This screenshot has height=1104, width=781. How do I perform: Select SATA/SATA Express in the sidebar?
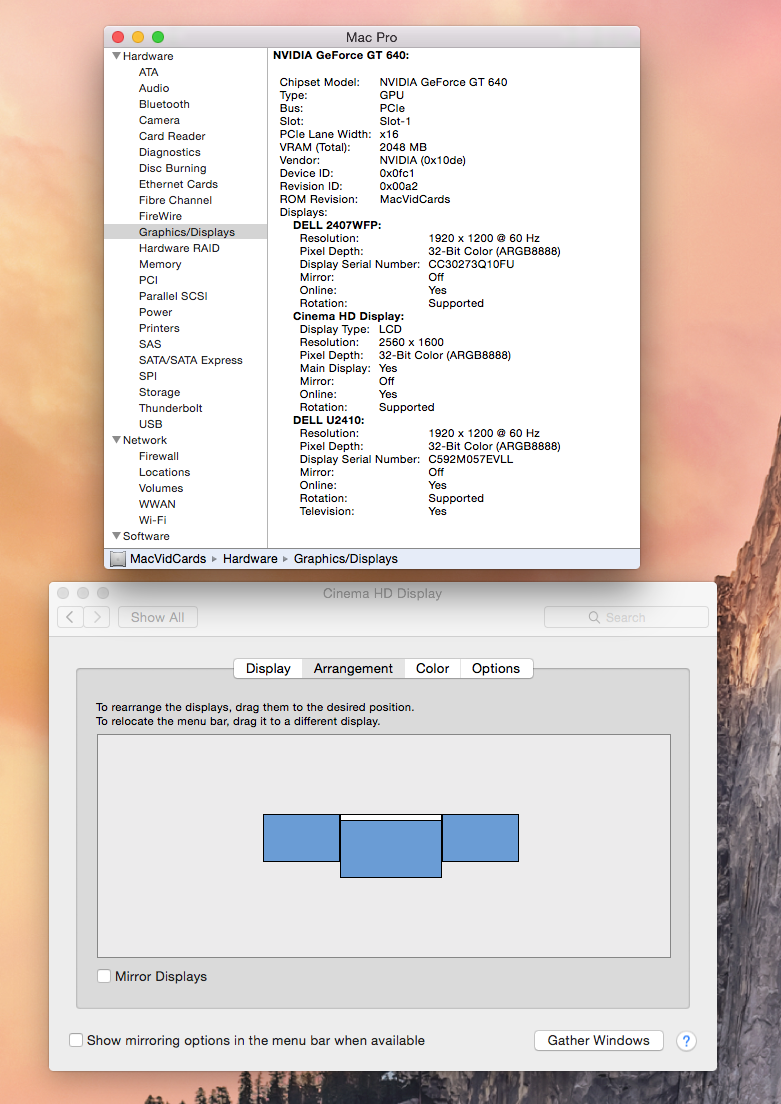191,360
